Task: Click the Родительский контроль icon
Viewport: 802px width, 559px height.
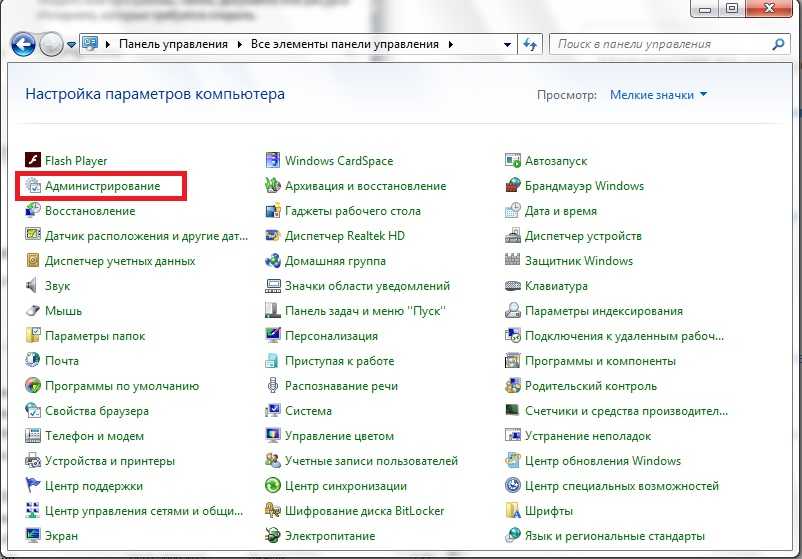Action: click(513, 385)
